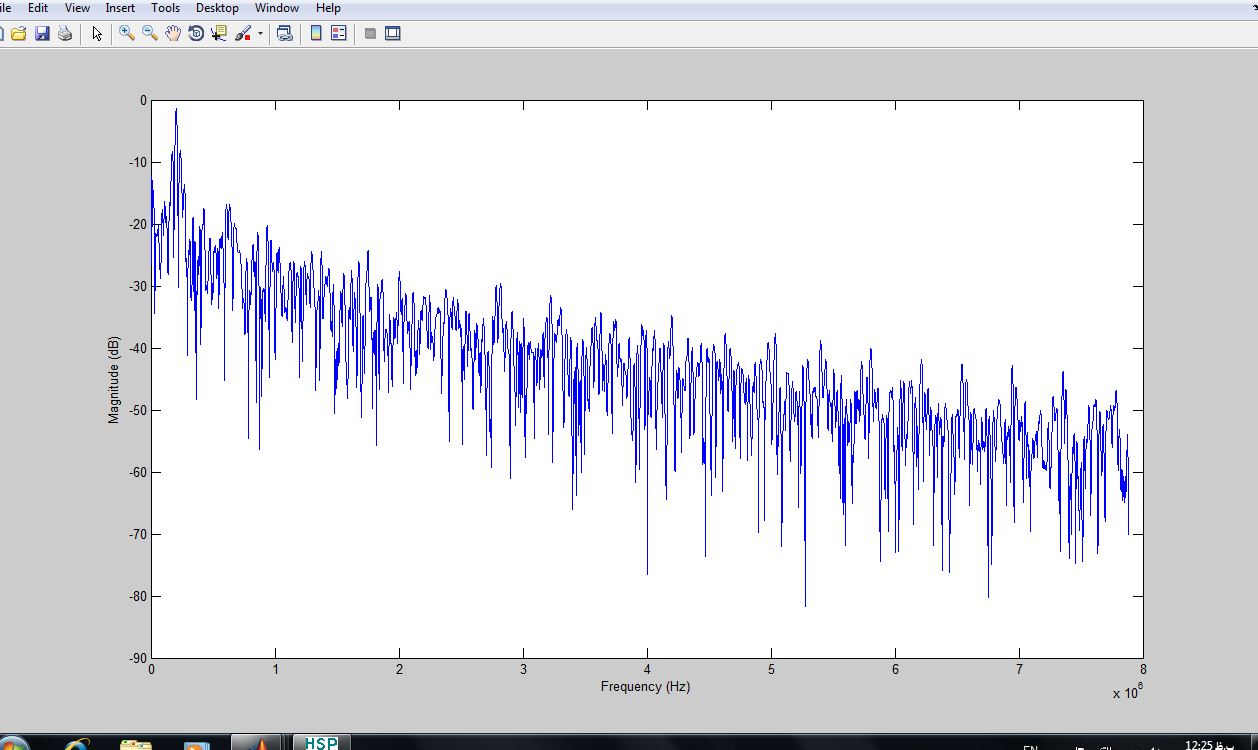Select the Rotate 3D tool
This screenshot has width=1258, height=750.
196,33
